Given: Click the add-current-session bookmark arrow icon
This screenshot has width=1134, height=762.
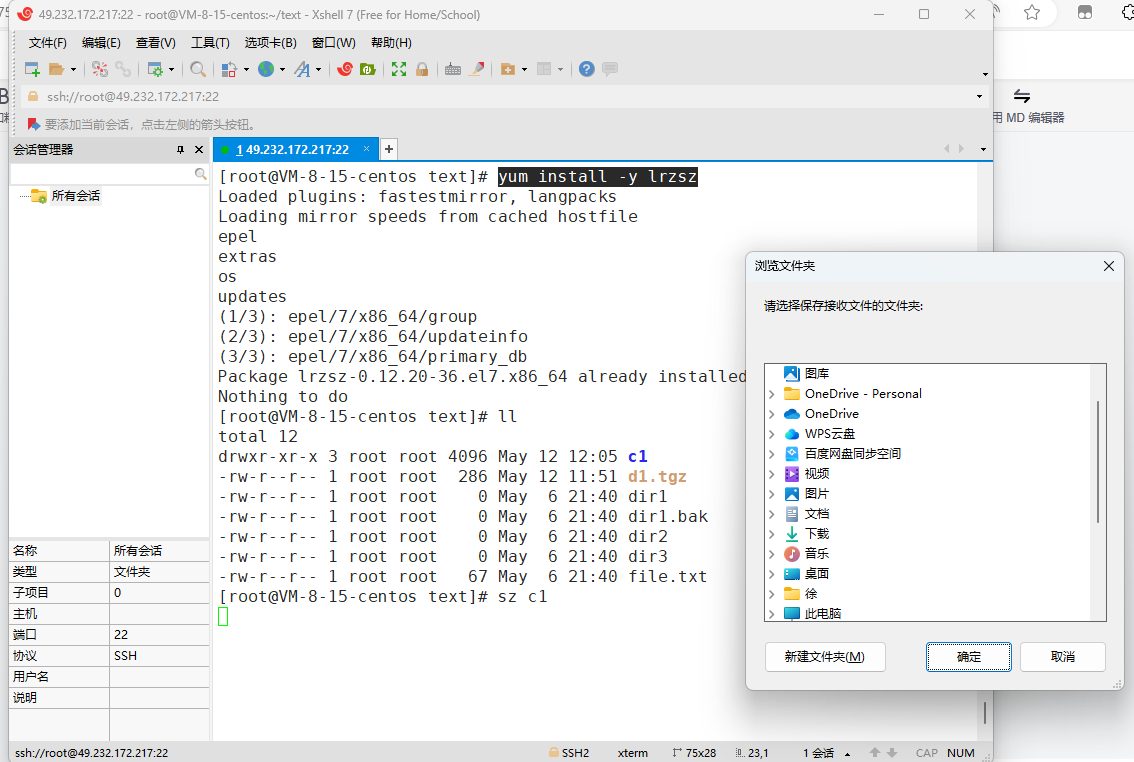Looking at the screenshot, I should [x=33, y=124].
